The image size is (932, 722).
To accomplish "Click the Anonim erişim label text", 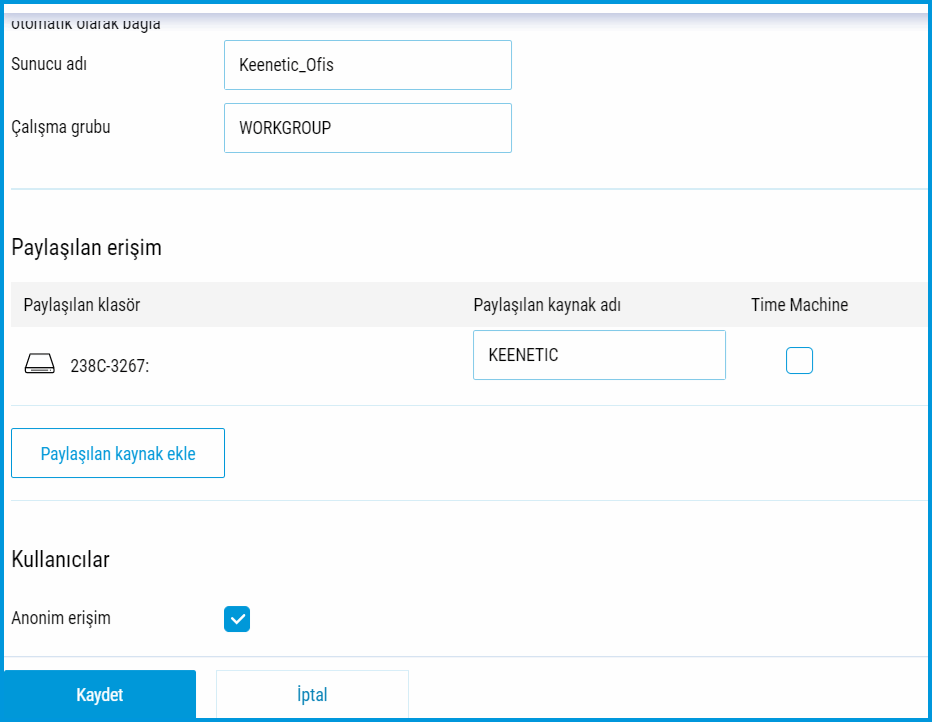I will click(x=61, y=618).
